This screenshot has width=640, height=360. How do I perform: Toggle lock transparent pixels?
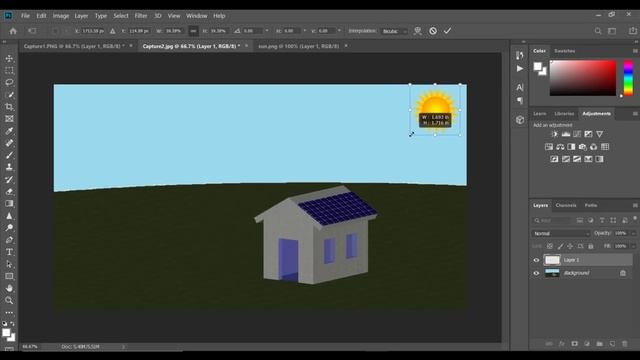[550, 246]
